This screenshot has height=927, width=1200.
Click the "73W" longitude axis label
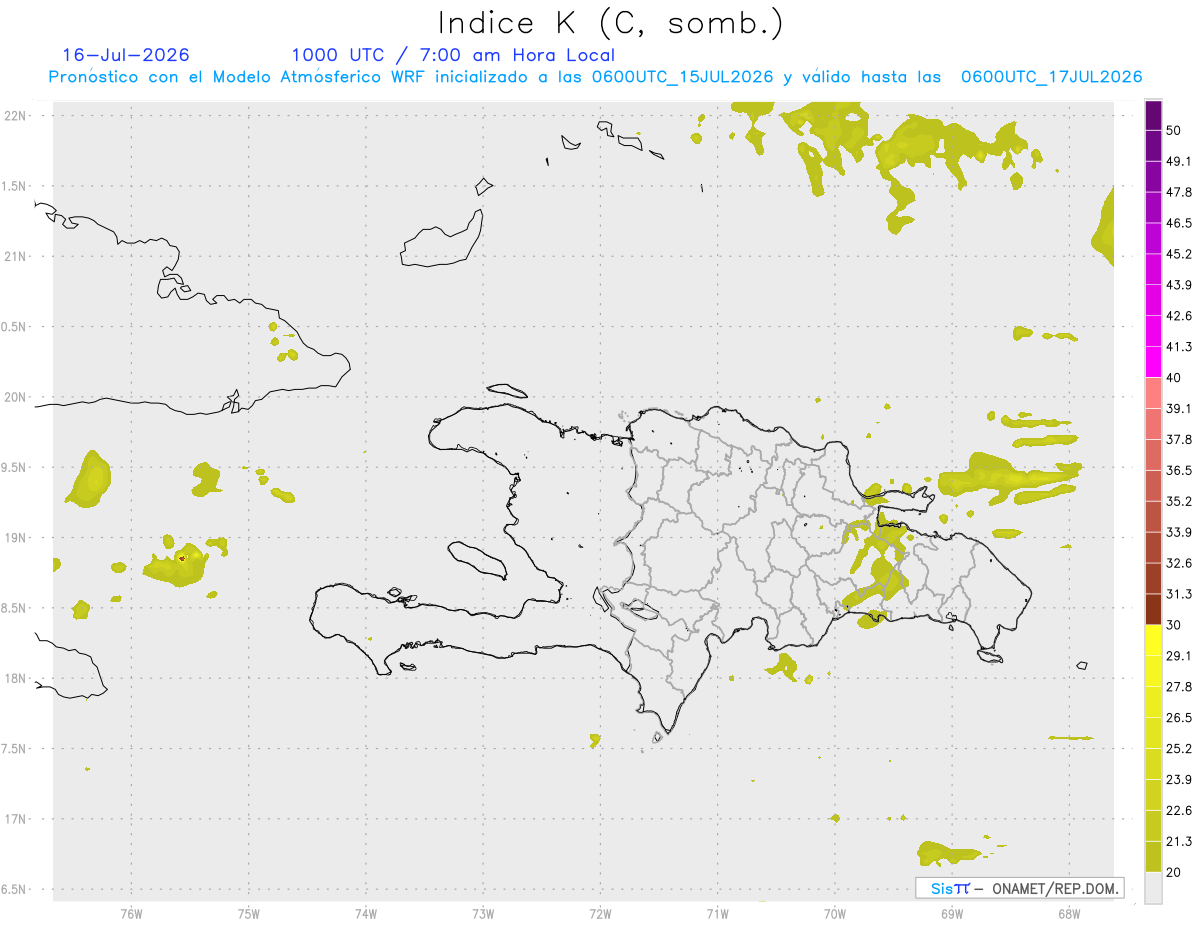pyautogui.click(x=483, y=913)
